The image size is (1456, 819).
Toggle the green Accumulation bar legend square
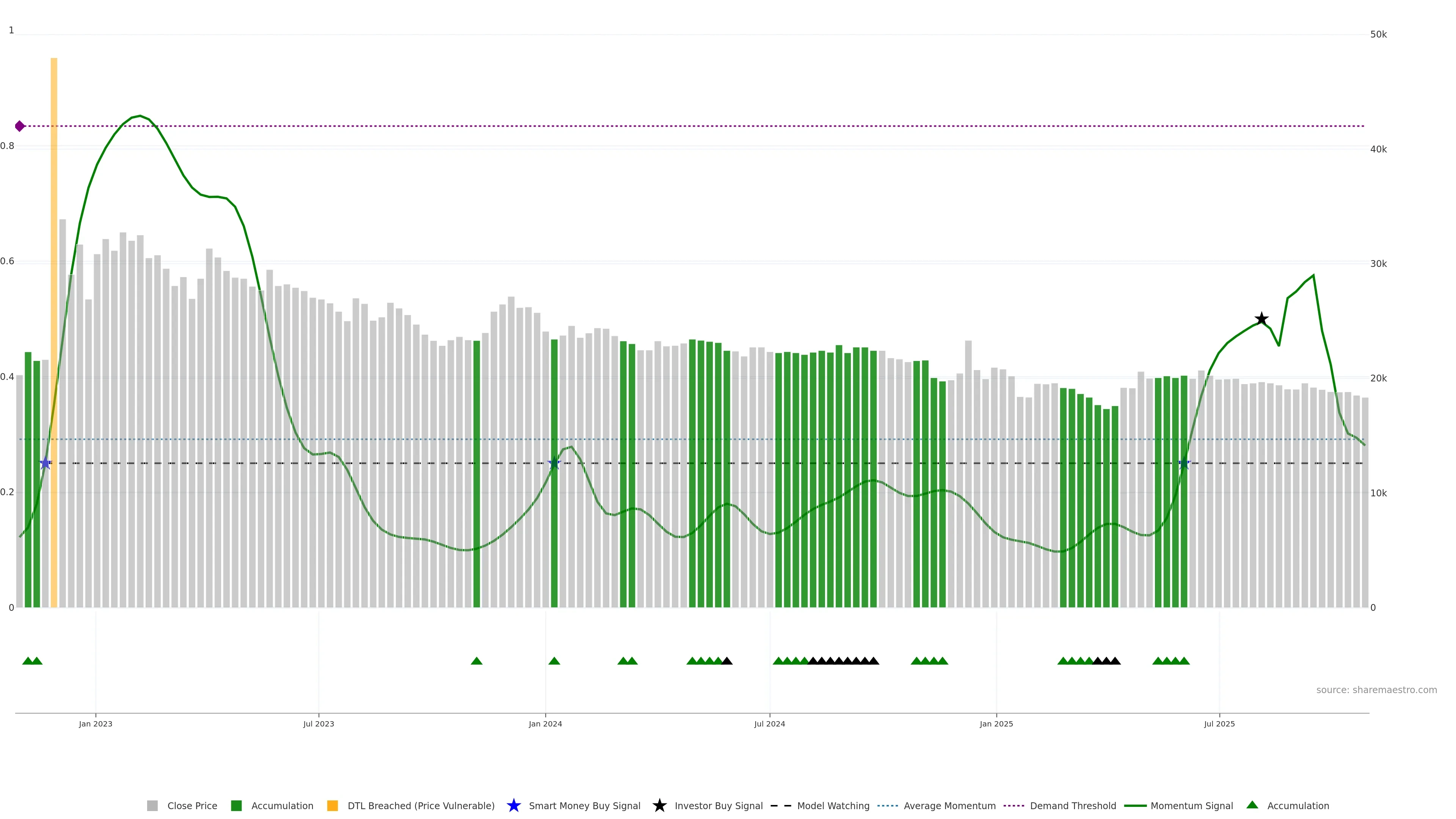(x=236, y=806)
